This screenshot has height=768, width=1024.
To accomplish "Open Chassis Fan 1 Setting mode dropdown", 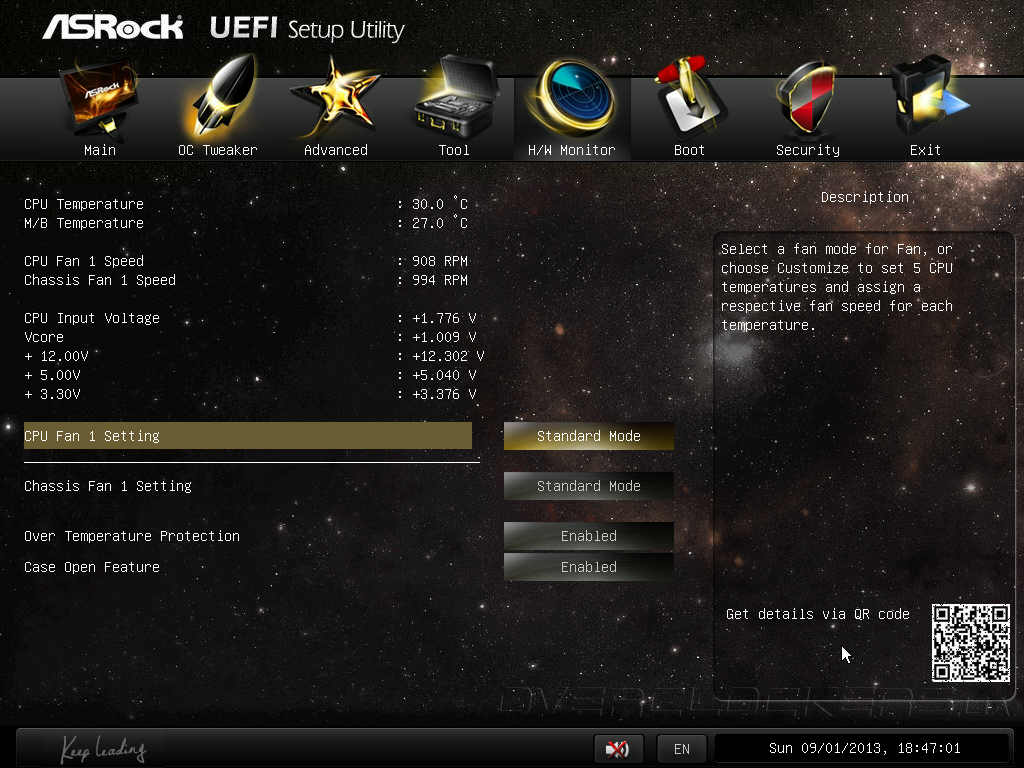I will (x=588, y=486).
